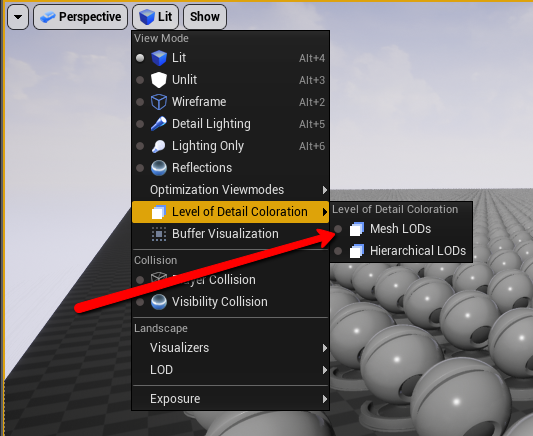Select the Lighting Only bulb icon
Image resolution: width=533 pixels, height=436 pixels.
(x=159, y=146)
